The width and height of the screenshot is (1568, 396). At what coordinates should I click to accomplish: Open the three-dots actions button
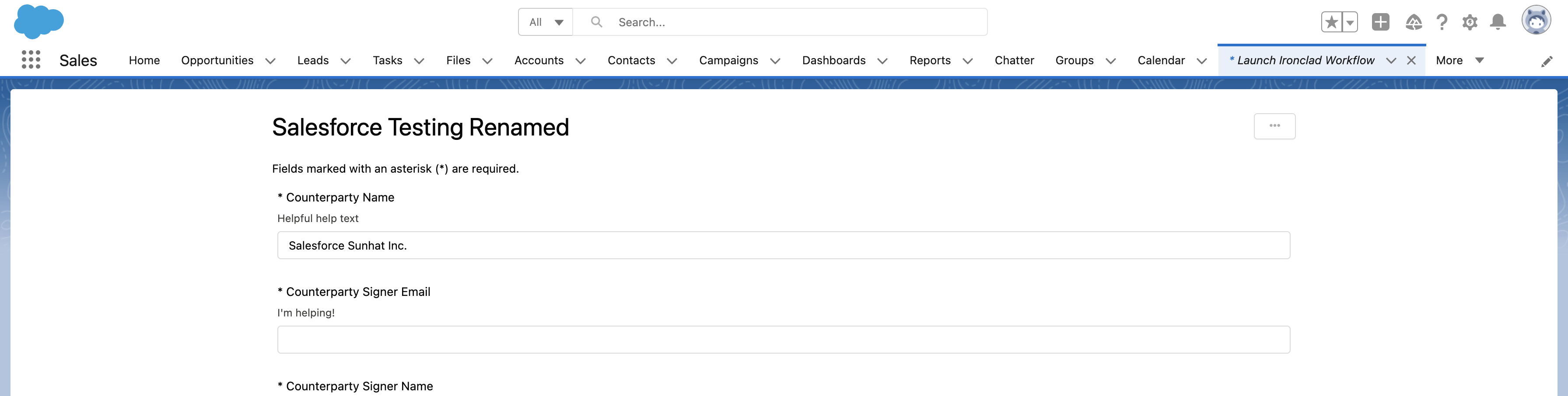coord(1274,126)
